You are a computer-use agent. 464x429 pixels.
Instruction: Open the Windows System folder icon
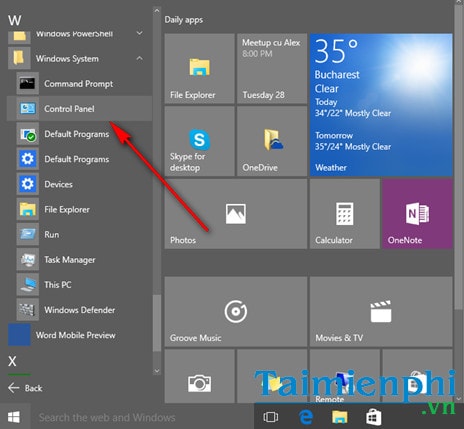(x=19, y=59)
